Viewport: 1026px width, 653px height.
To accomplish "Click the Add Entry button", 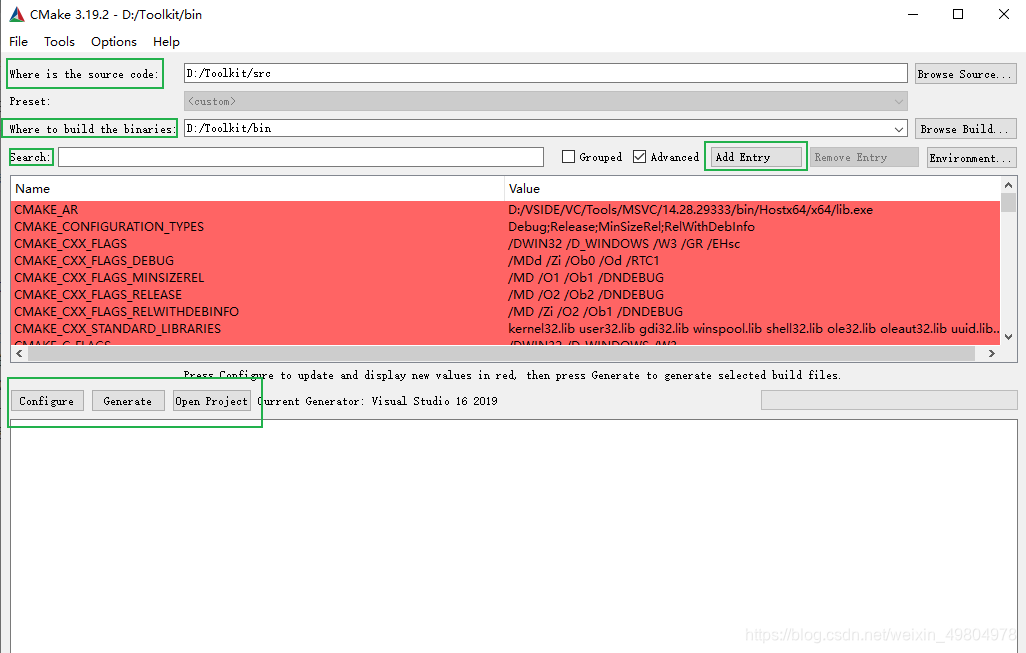I will pyautogui.click(x=756, y=157).
